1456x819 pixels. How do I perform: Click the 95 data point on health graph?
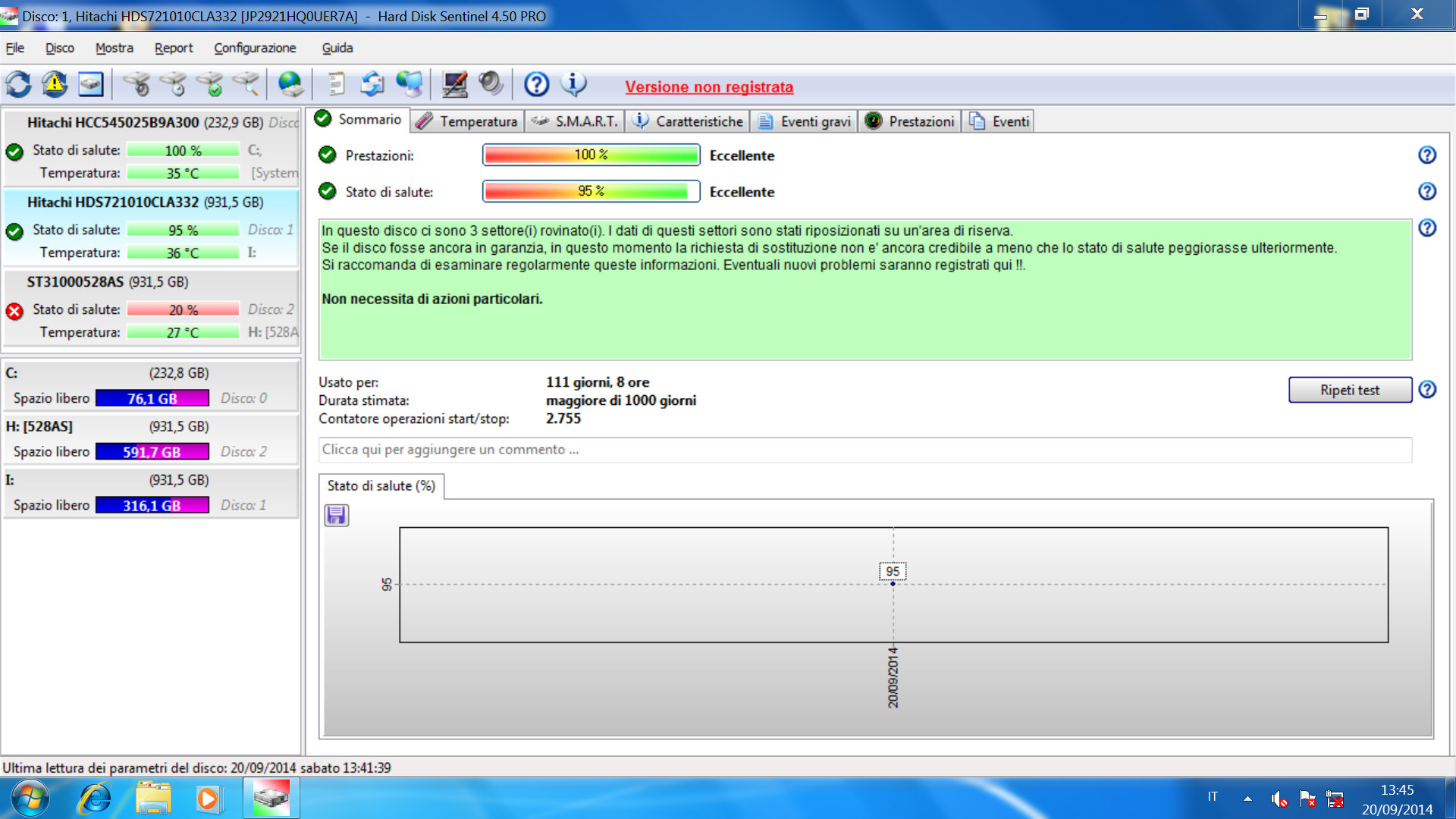tap(893, 583)
